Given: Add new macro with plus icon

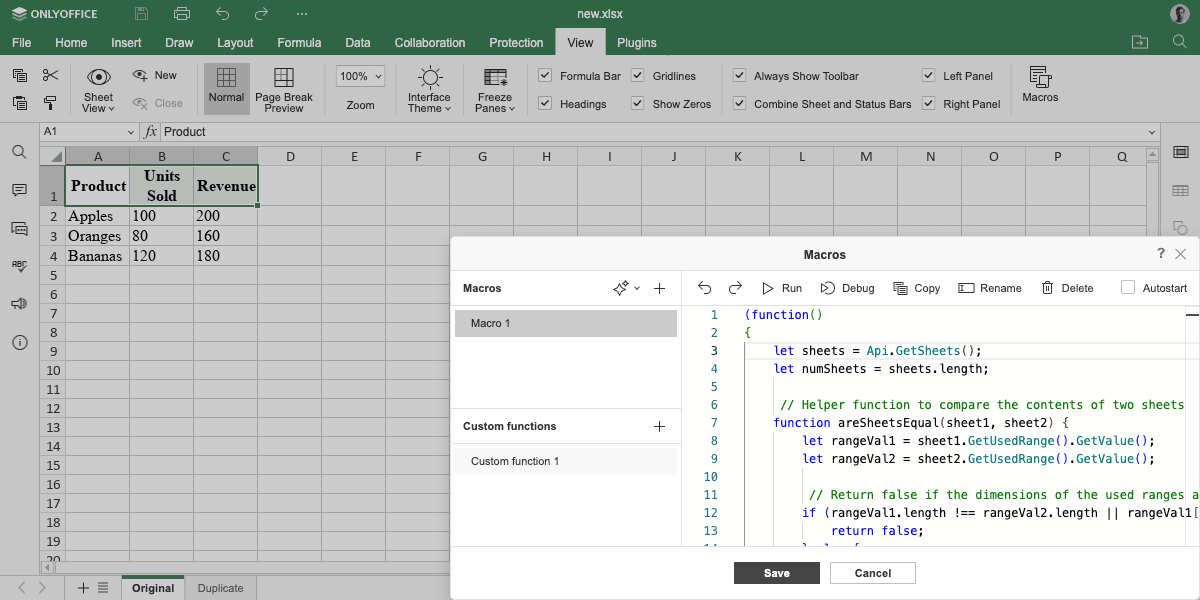Looking at the screenshot, I should (659, 288).
